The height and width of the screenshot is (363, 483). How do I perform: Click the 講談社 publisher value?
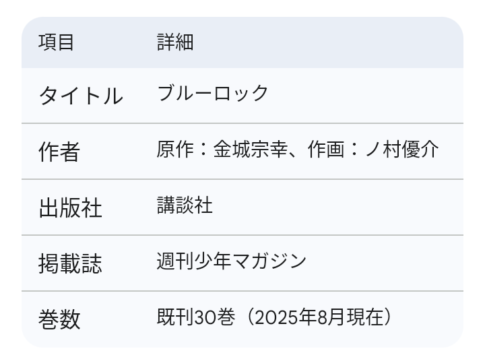[x=185, y=205]
